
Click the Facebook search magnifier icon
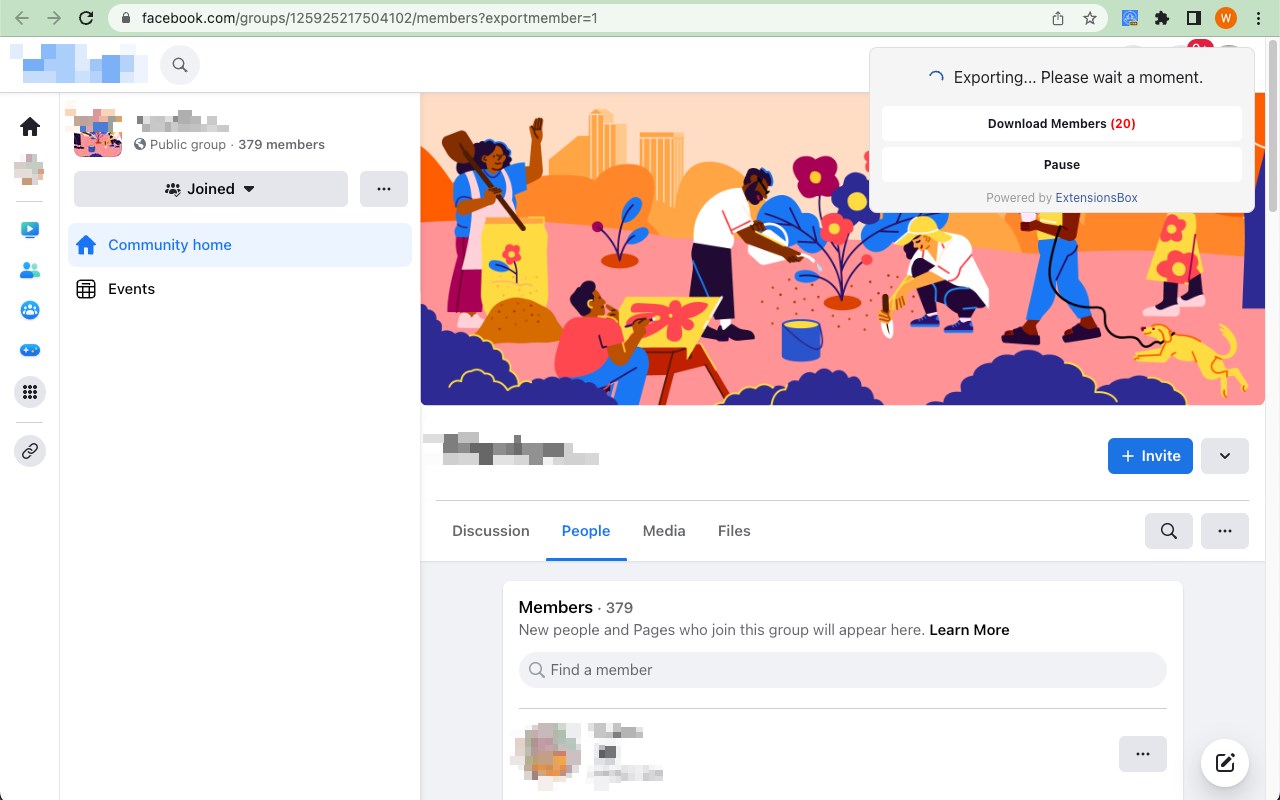[x=180, y=65]
